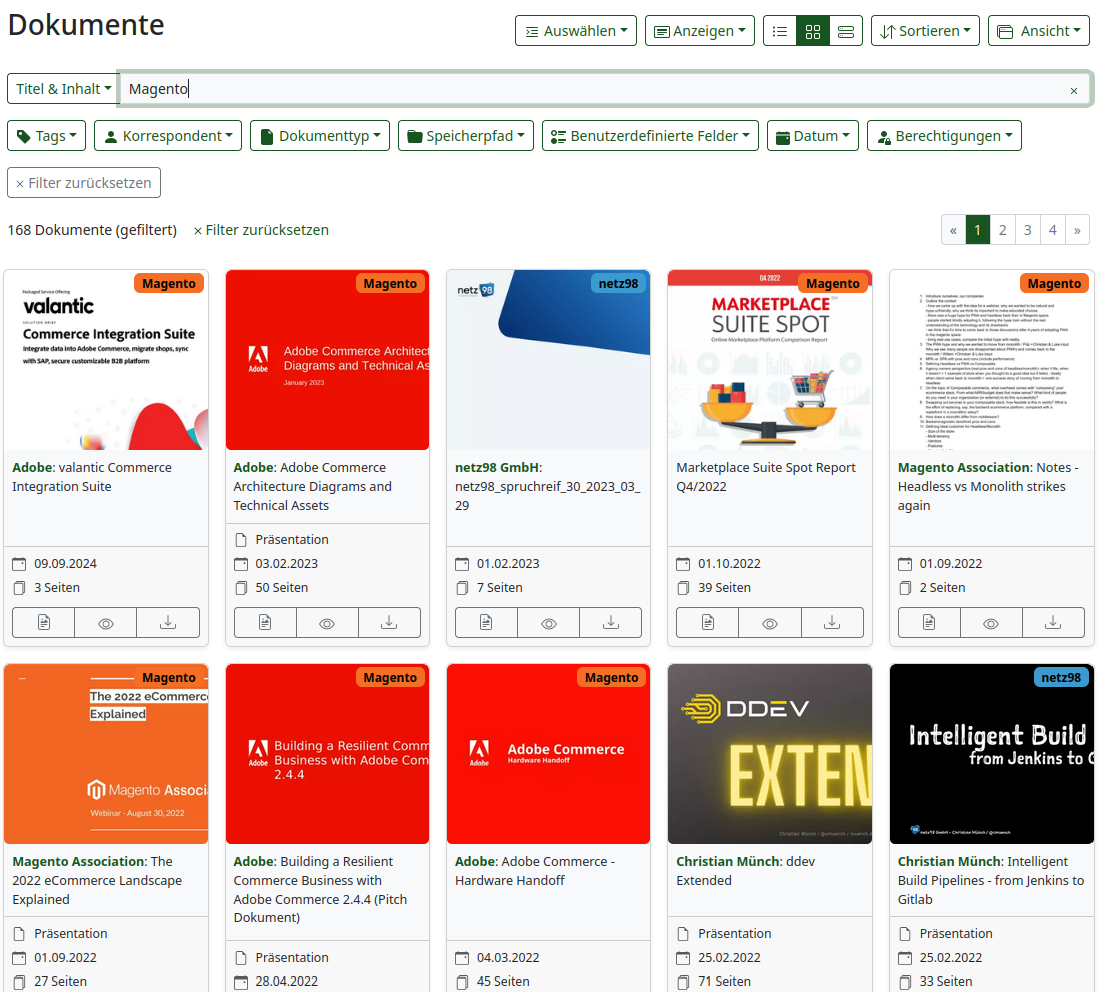1103x992 pixels.
Task: Open Marketplace Suite Spot Report details
Action: click(708, 623)
